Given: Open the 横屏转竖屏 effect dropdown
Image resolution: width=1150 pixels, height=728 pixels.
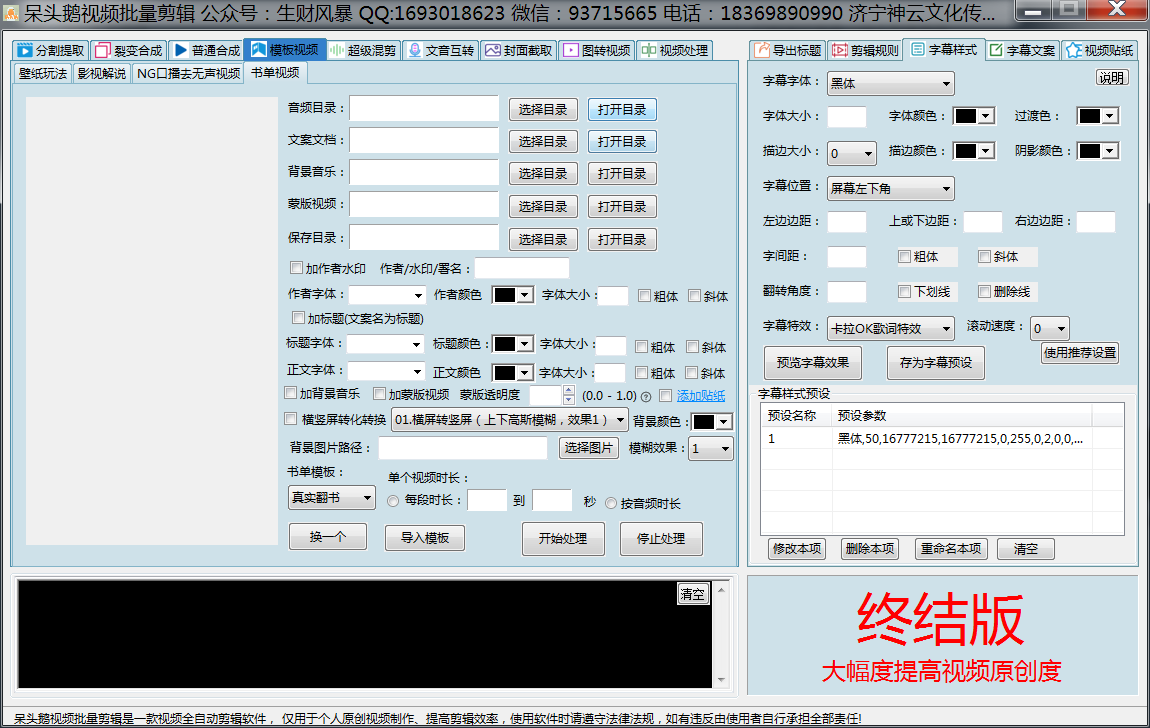Looking at the screenshot, I should pos(510,420).
